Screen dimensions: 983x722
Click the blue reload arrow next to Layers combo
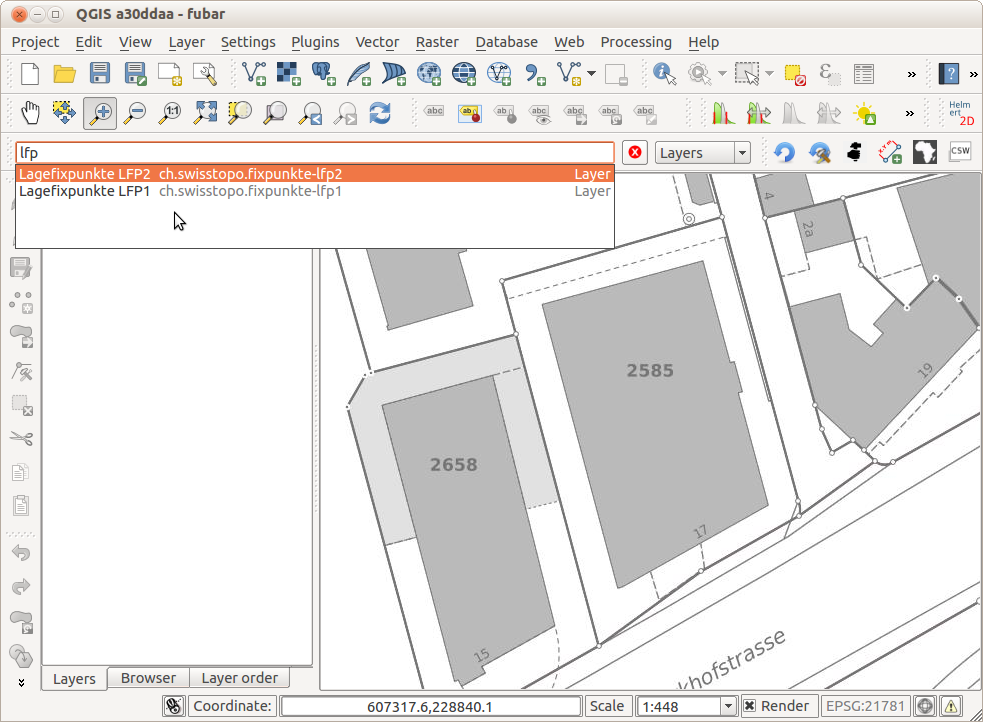tap(784, 152)
